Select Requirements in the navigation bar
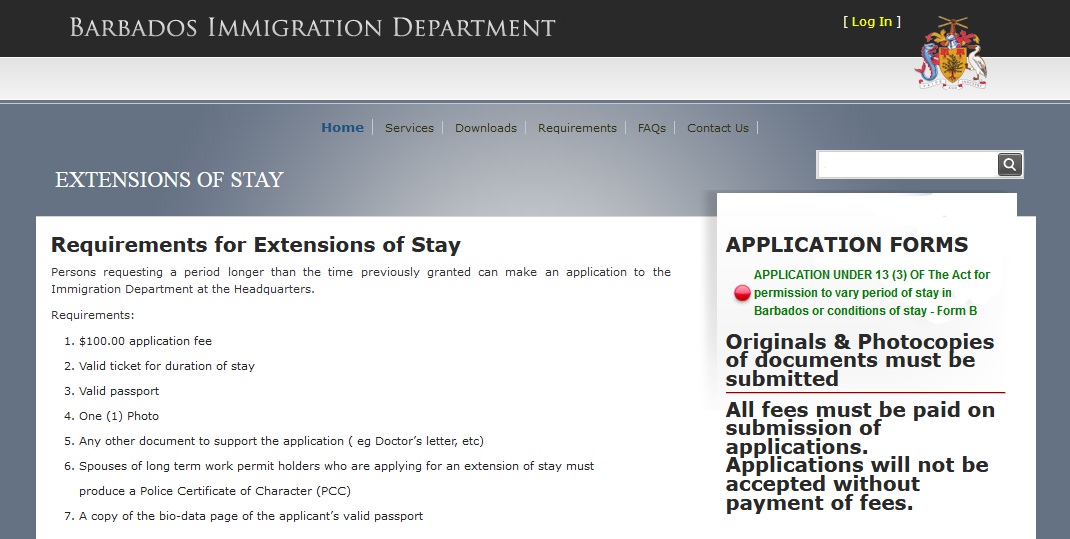This screenshot has width=1070, height=539. coord(577,128)
